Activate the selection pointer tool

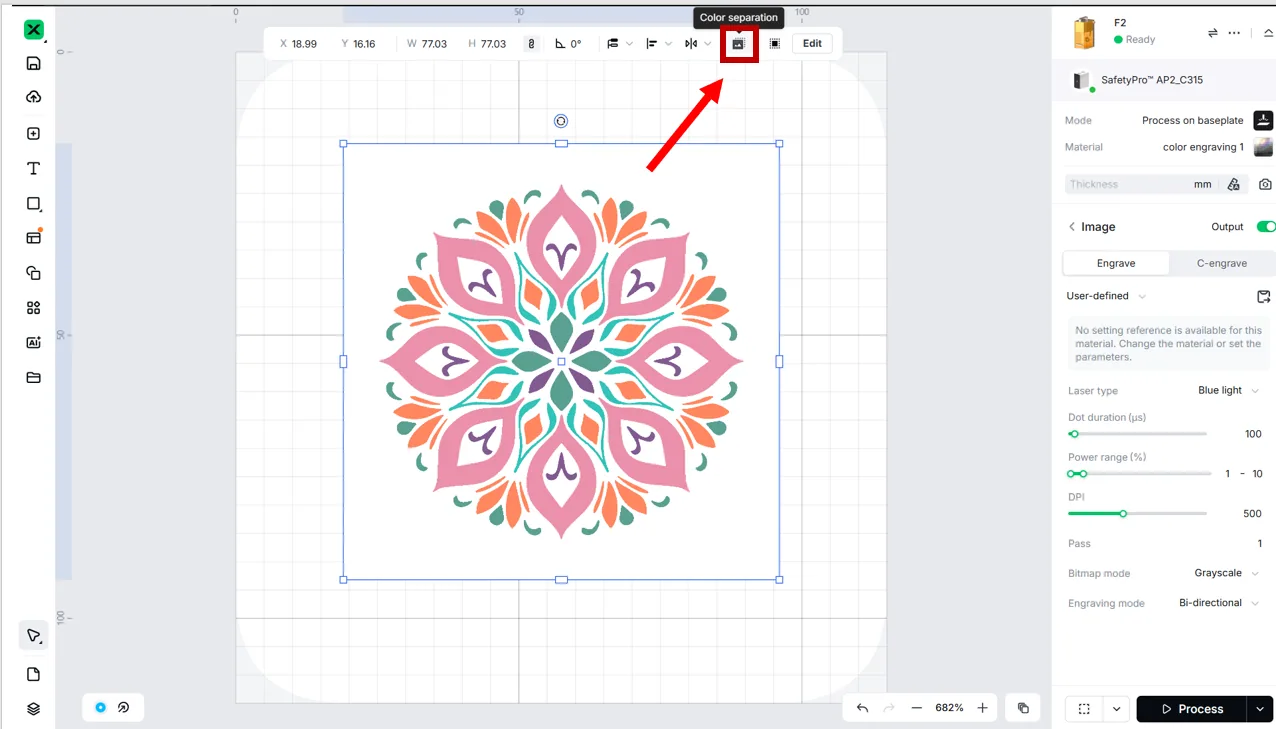click(33, 635)
